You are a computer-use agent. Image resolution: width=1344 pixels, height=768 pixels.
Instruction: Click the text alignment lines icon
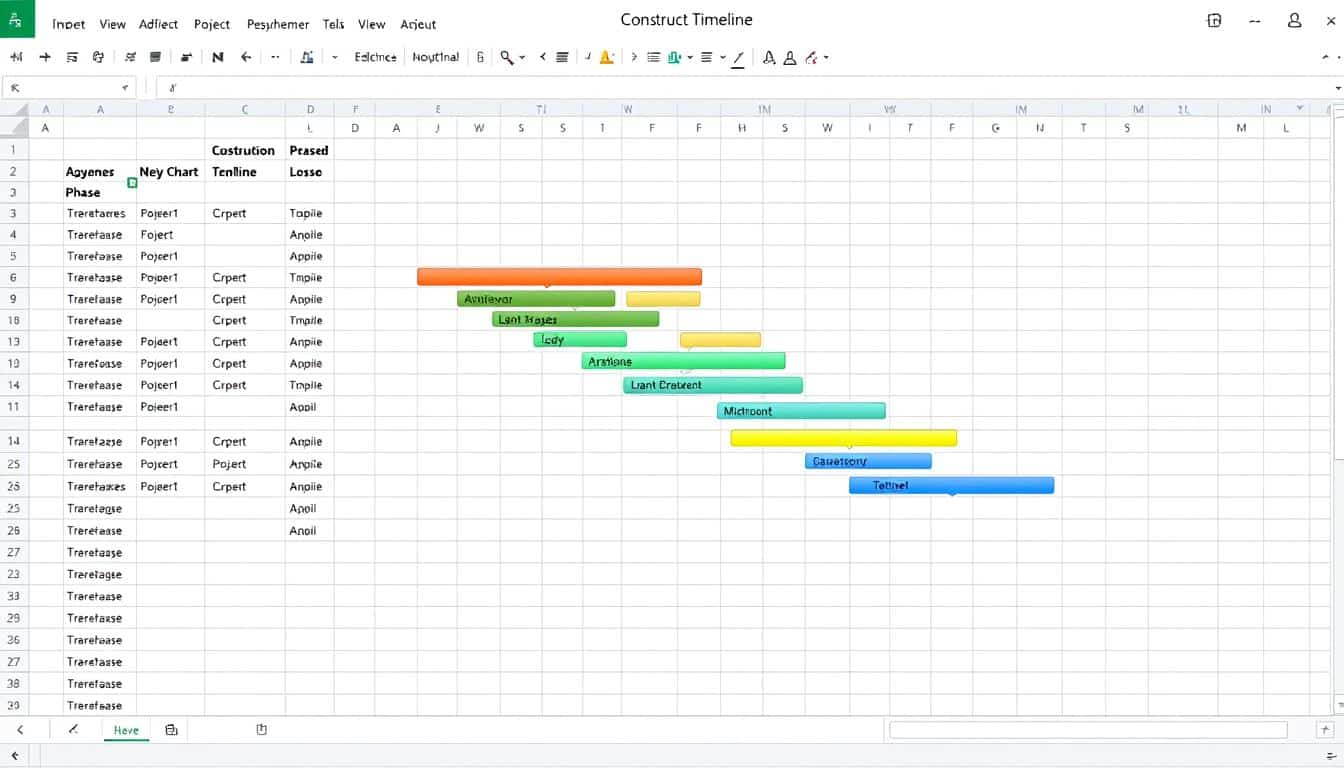(707, 58)
